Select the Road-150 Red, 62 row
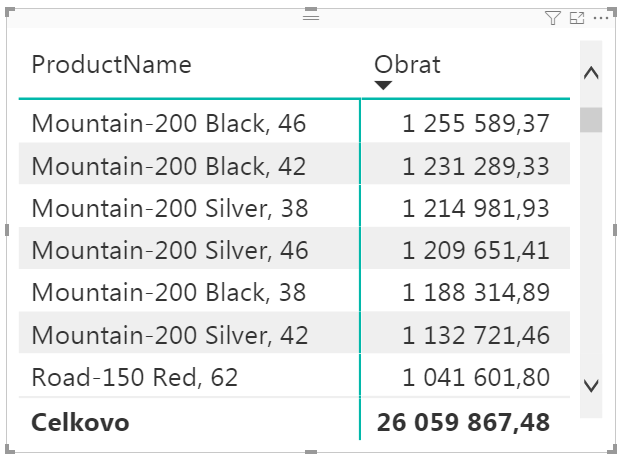 tap(135, 377)
